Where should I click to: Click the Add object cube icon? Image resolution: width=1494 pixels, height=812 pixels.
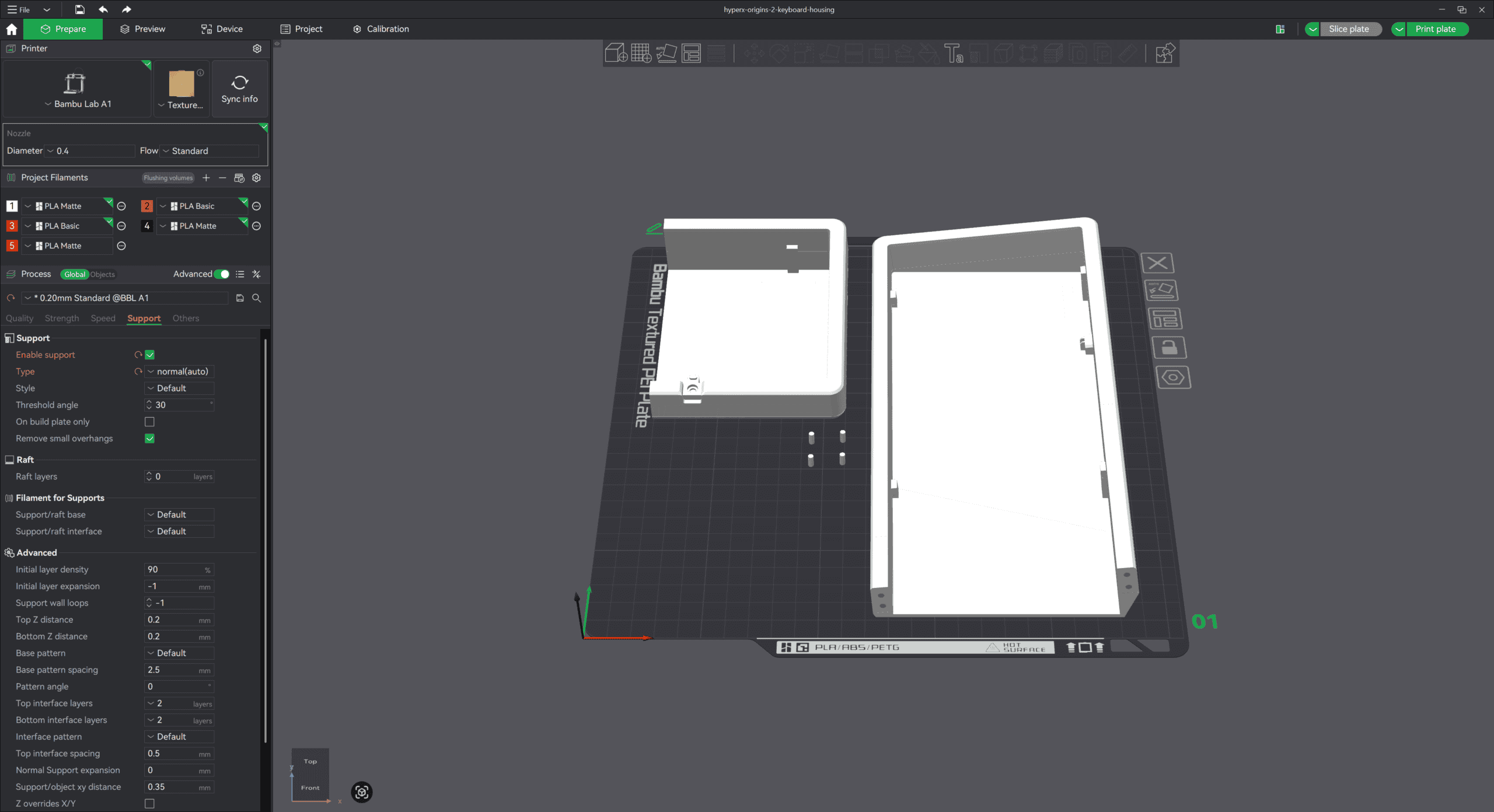coord(616,53)
